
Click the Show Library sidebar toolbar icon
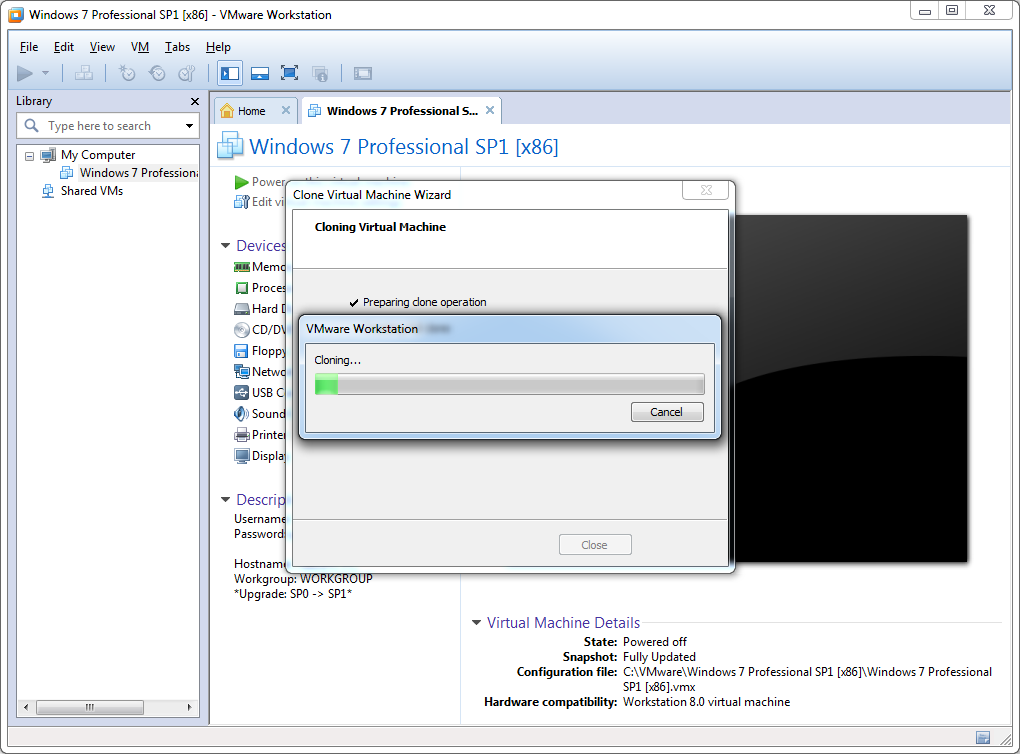[230, 73]
